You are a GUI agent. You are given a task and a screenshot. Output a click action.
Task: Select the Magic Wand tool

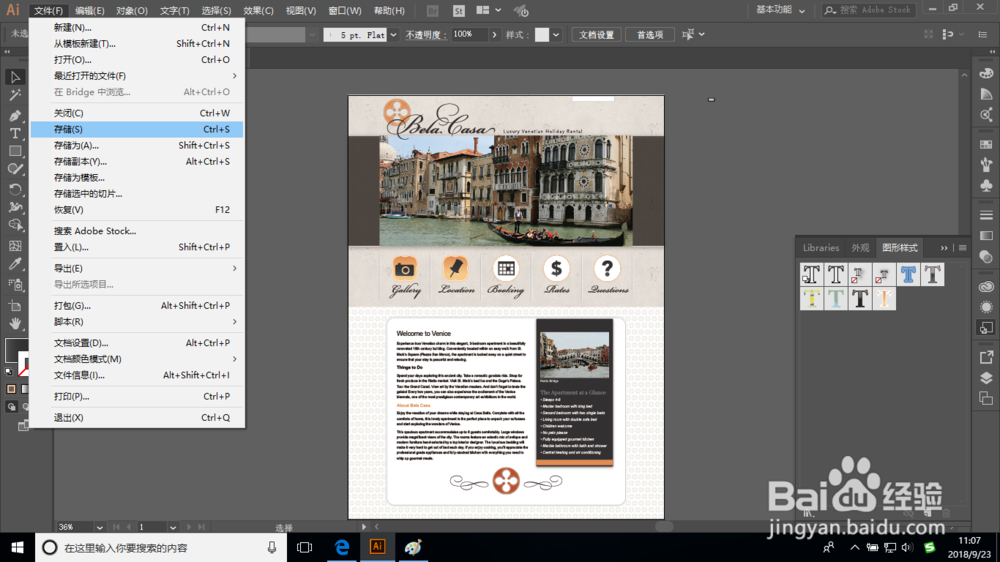click(x=15, y=96)
